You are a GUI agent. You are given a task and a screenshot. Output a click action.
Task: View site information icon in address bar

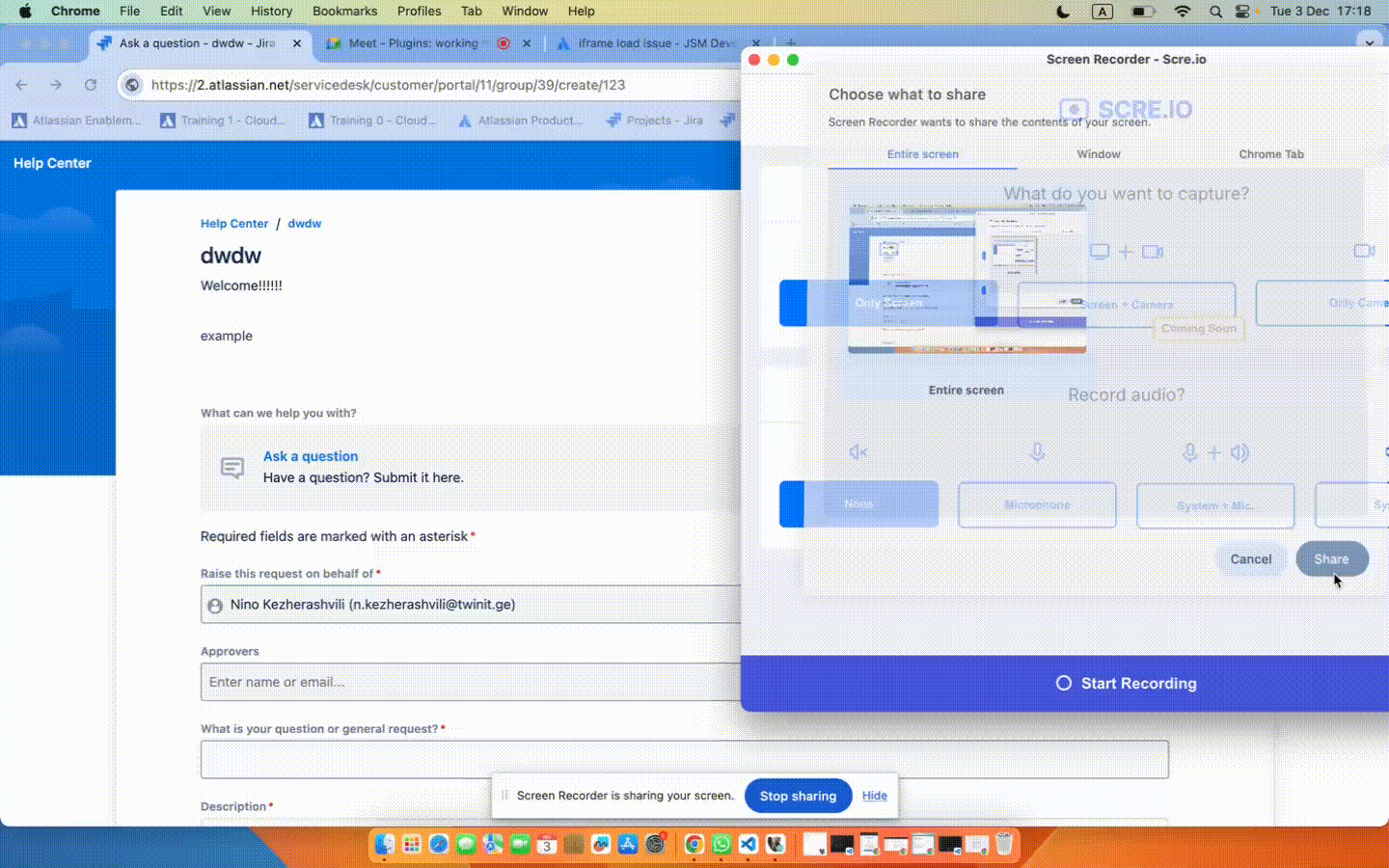click(133, 85)
